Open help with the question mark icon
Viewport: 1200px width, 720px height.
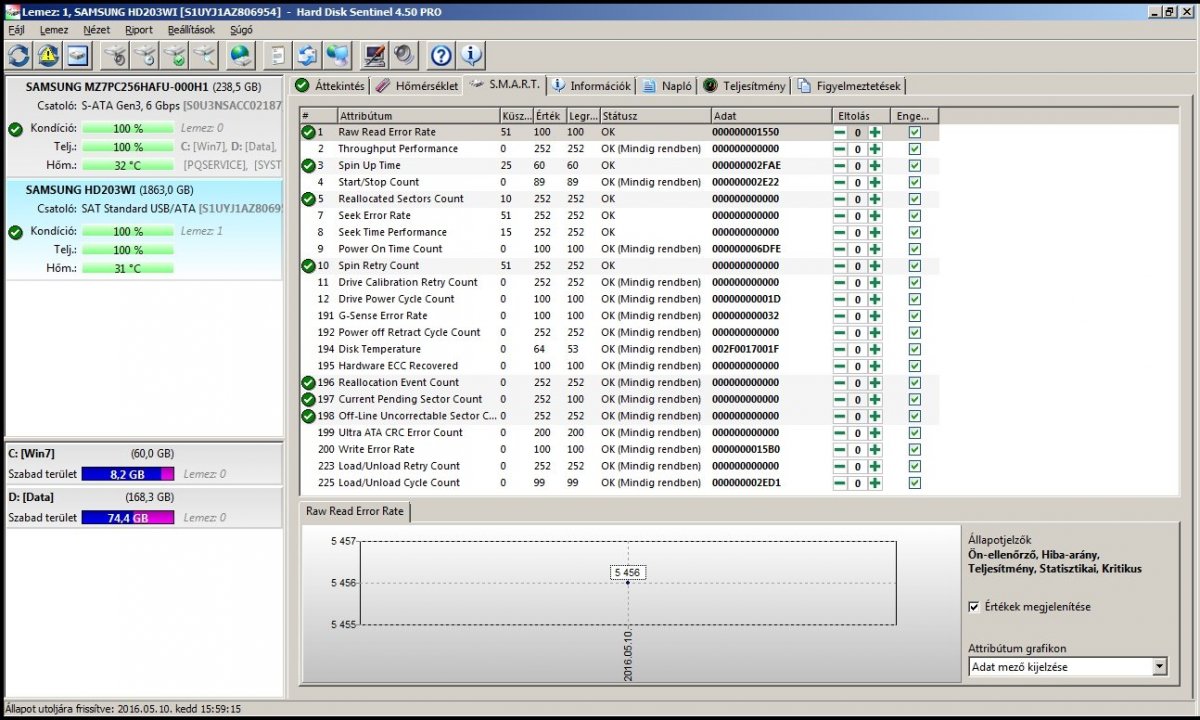441,55
